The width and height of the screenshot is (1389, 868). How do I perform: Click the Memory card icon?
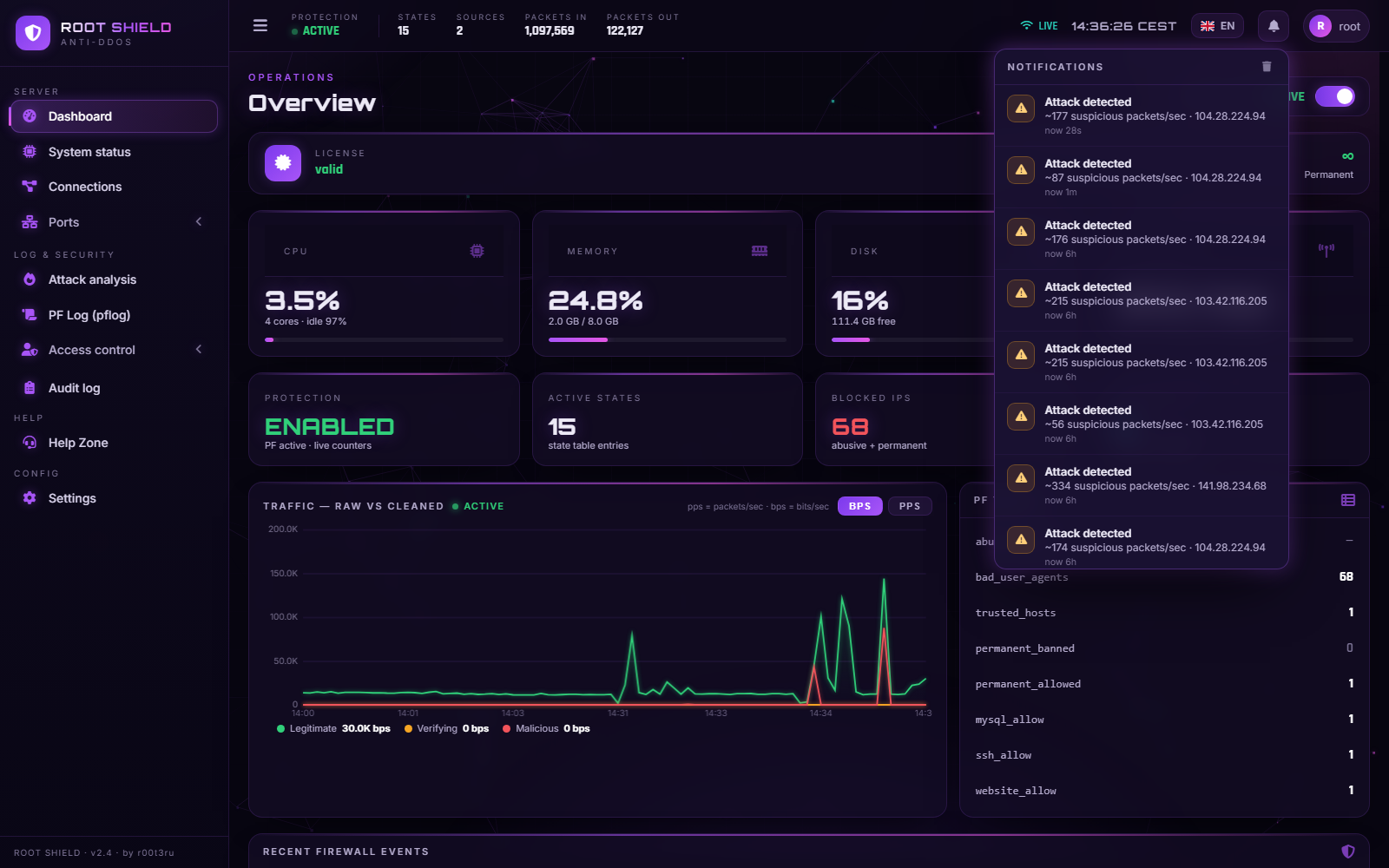[x=760, y=251]
